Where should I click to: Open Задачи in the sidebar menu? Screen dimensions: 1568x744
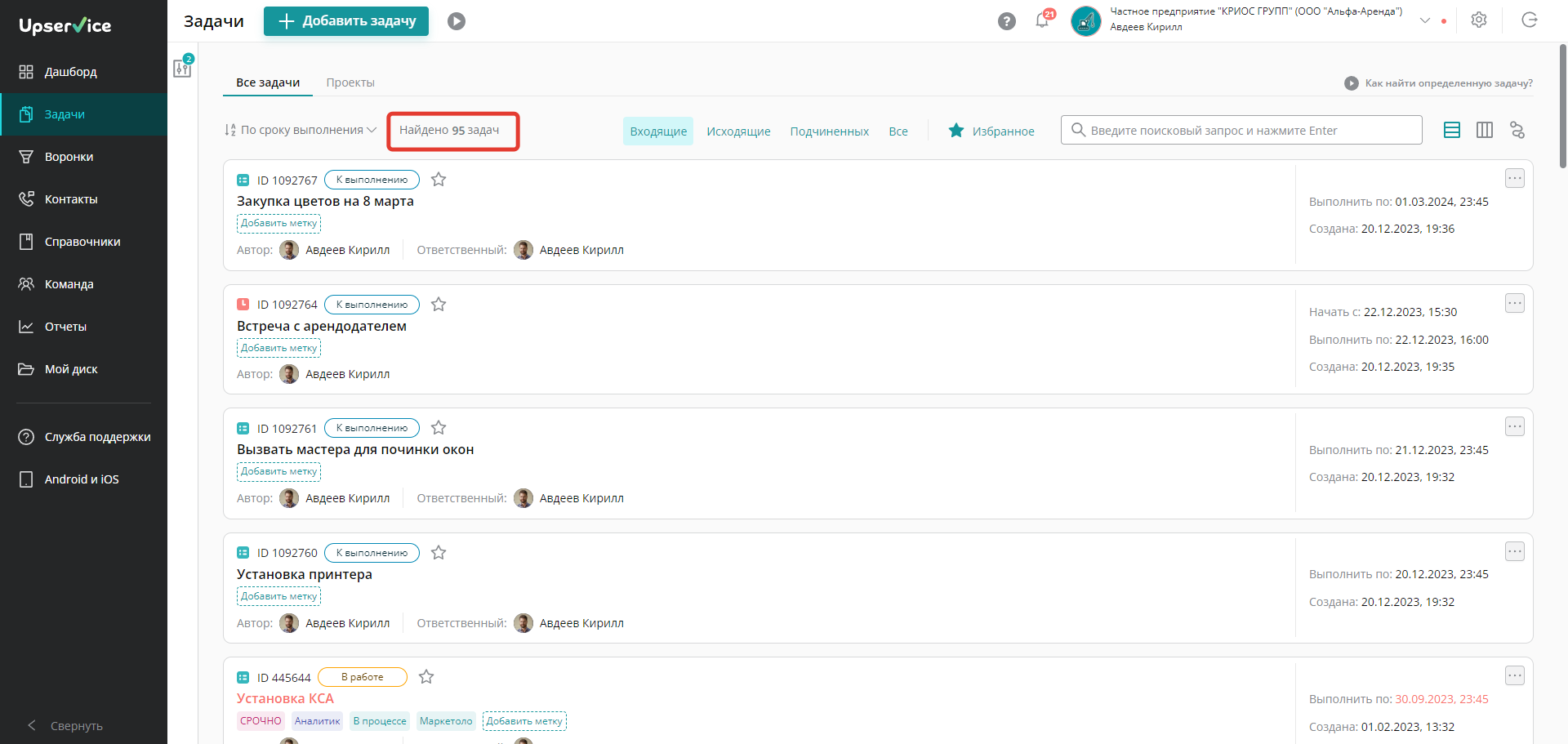click(83, 114)
